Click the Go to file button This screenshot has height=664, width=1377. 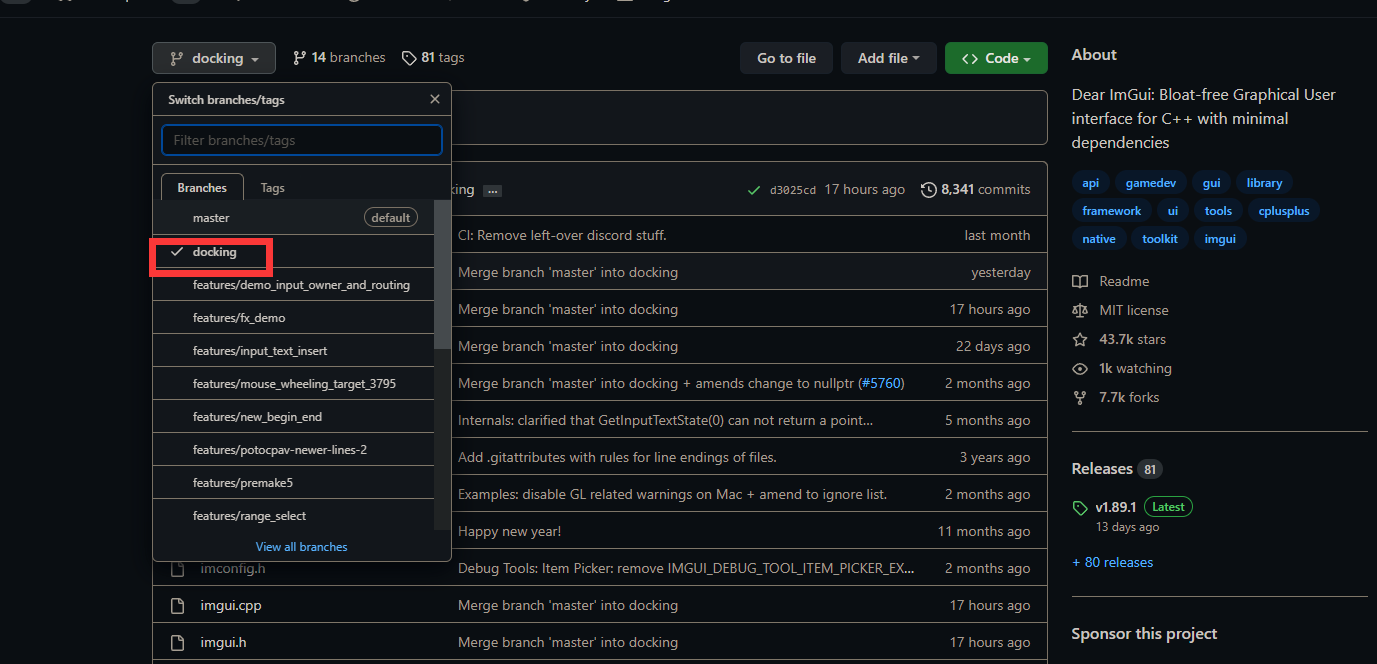point(786,58)
